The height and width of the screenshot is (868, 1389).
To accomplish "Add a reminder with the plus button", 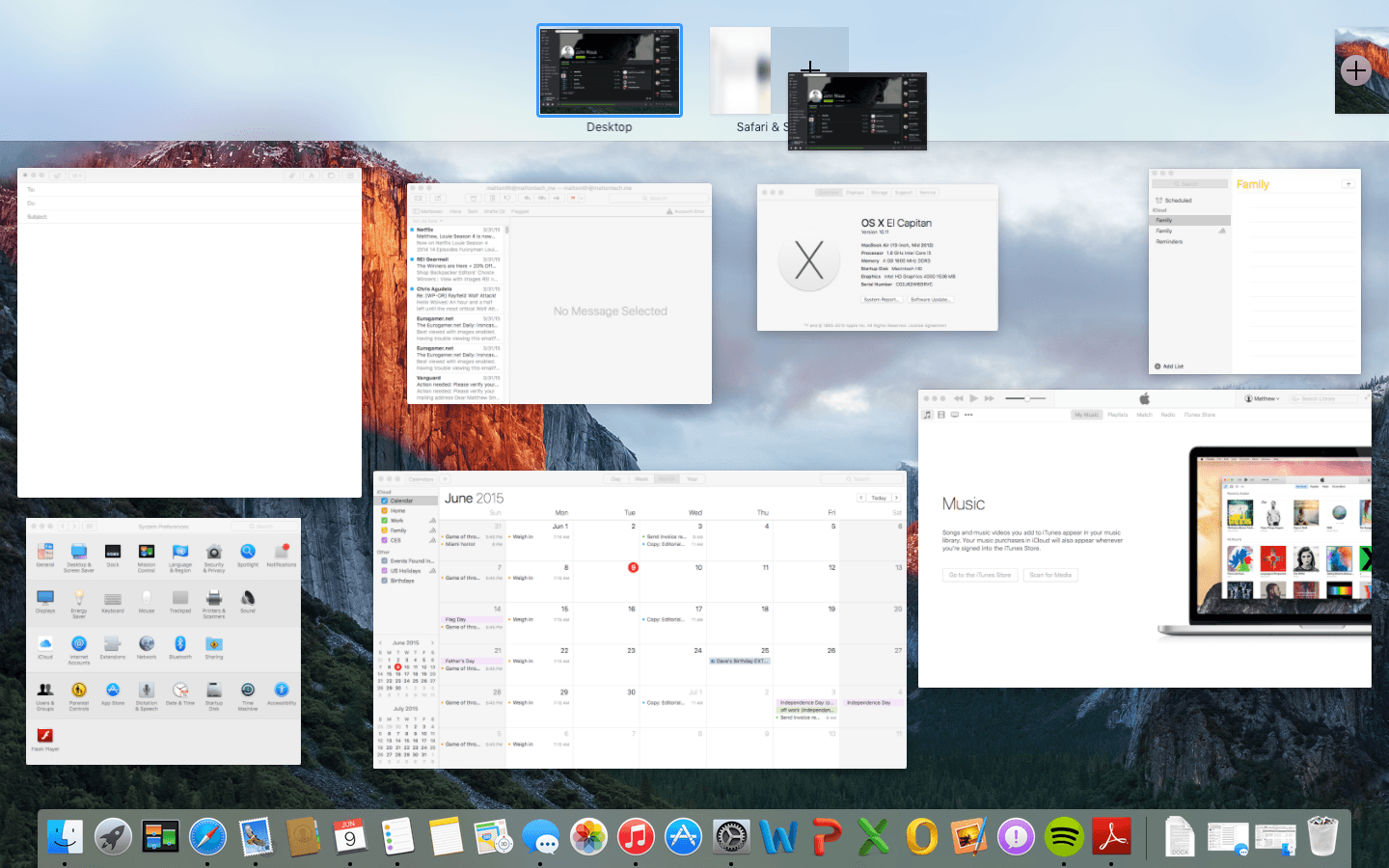I will click(1348, 183).
